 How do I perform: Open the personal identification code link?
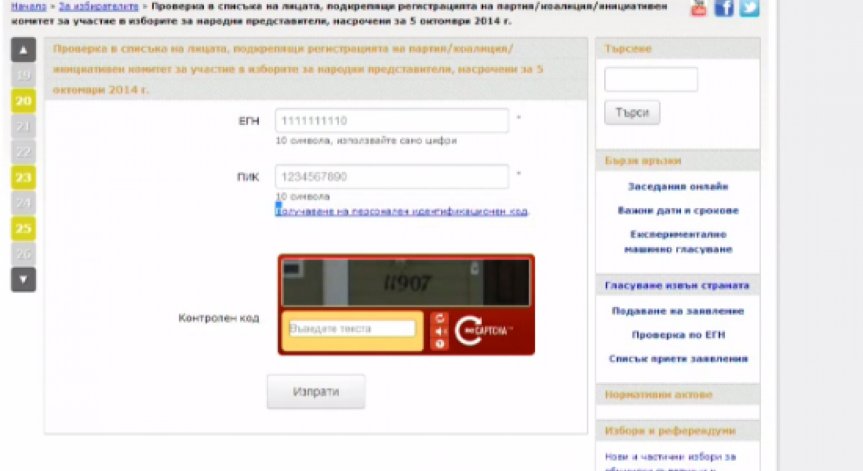pyautogui.click(x=402, y=211)
